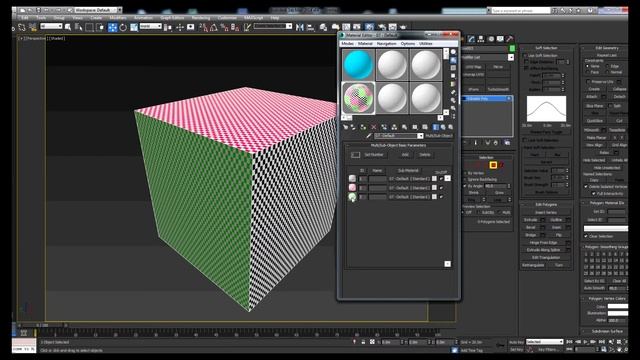Select the Rotate tool in main toolbar
Viewport: 640px width, 360px height.
tap(123, 27)
